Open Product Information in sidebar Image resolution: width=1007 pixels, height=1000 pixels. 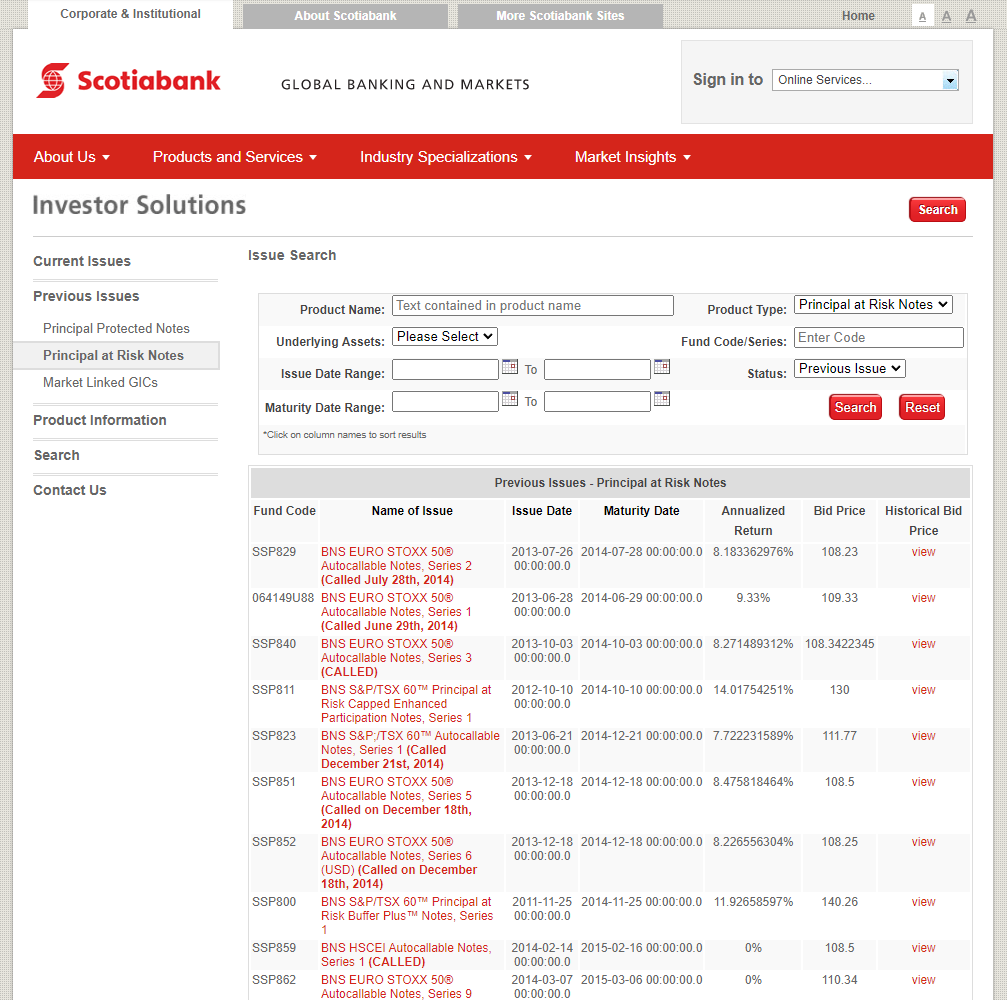pos(100,420)
